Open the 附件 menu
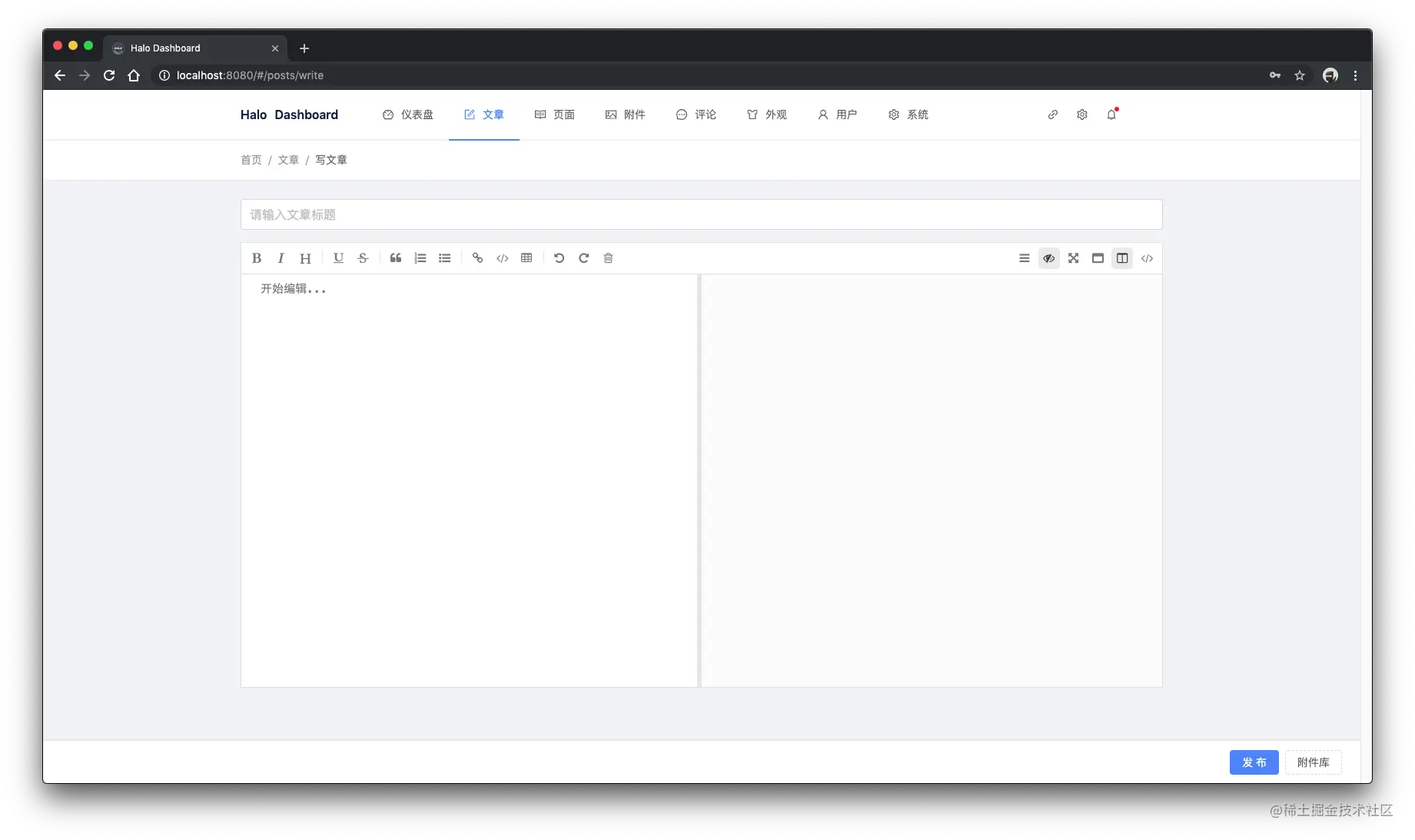 [626, 115]
